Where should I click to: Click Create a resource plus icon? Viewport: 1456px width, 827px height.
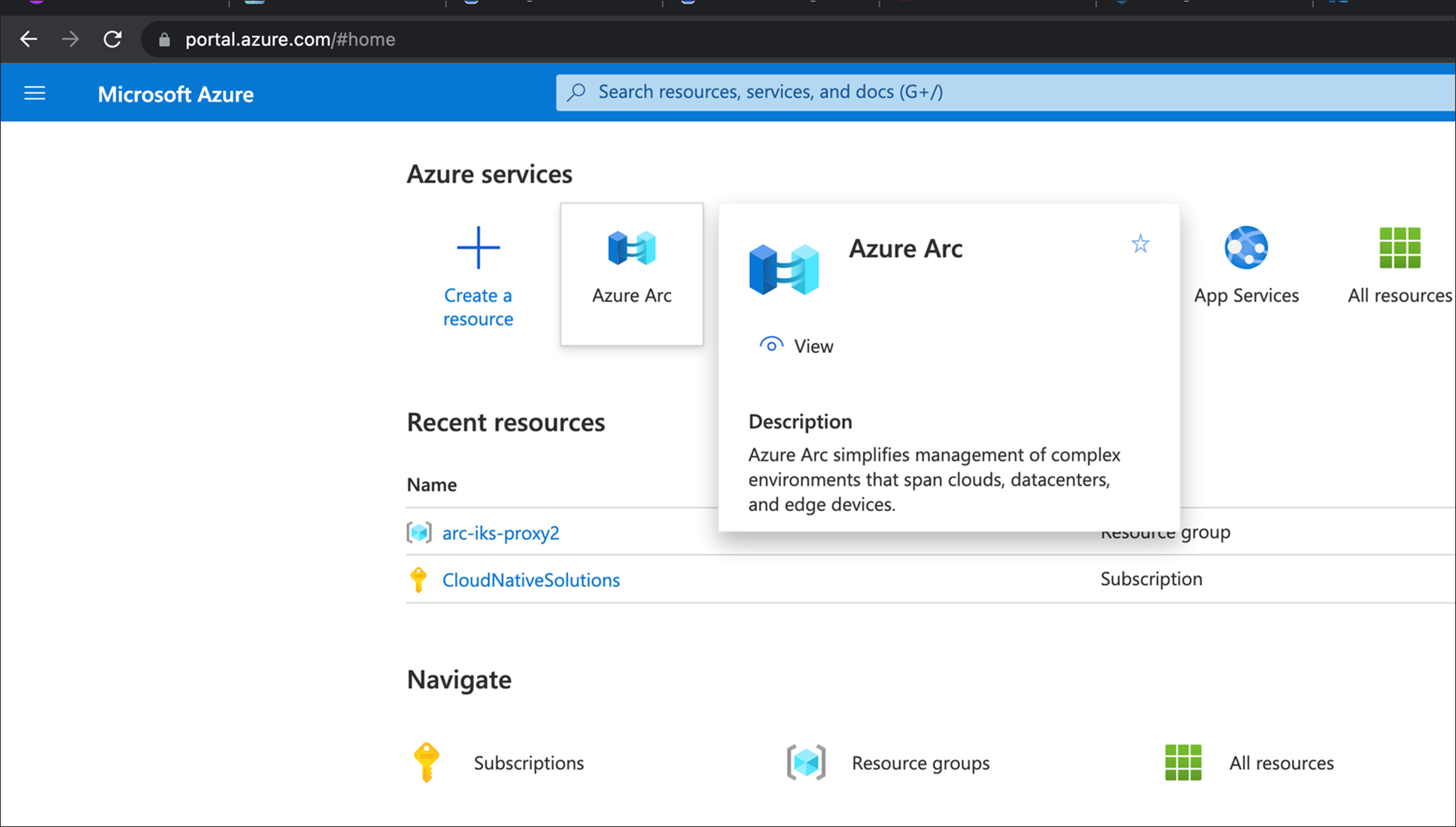click(478, 246)
